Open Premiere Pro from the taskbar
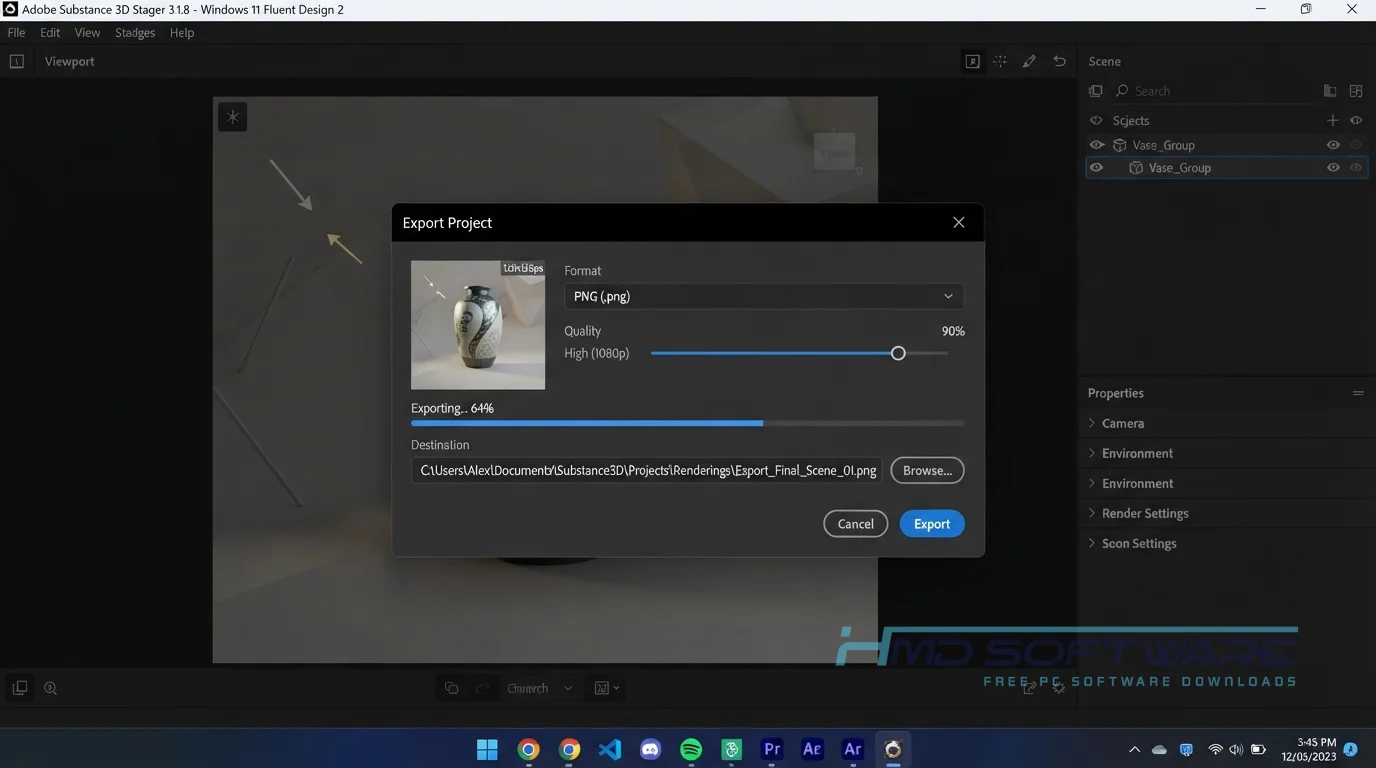Screen dimensions: 1376x768 click(772, 749)
